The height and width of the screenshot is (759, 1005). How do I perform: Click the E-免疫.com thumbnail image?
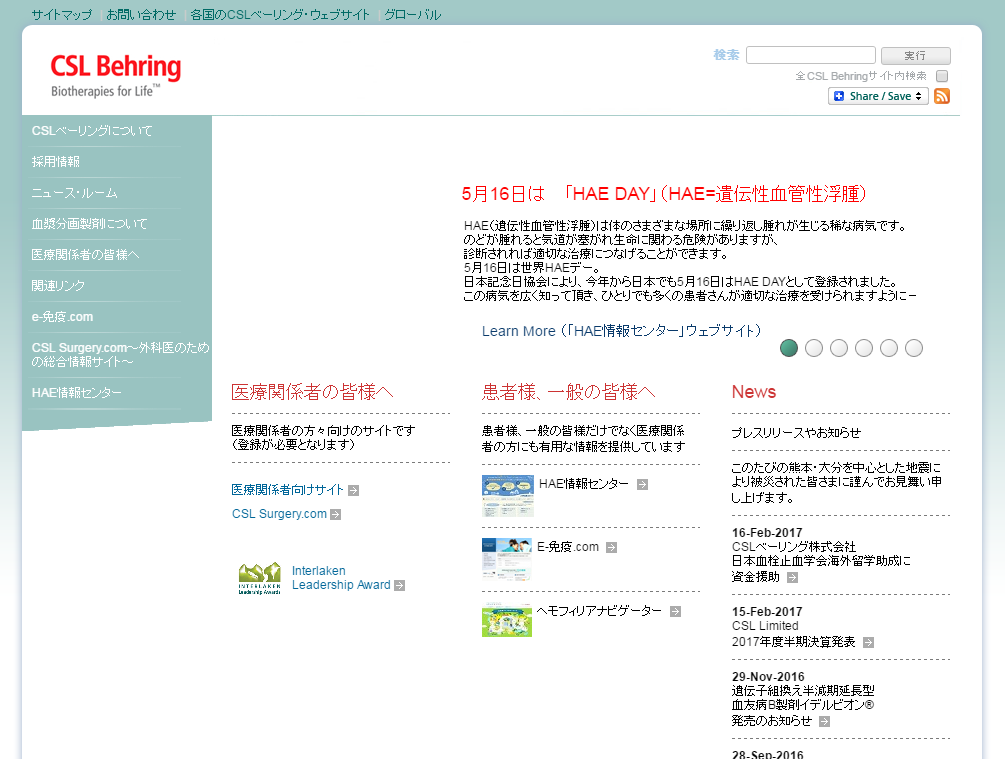tap(507, 559)
